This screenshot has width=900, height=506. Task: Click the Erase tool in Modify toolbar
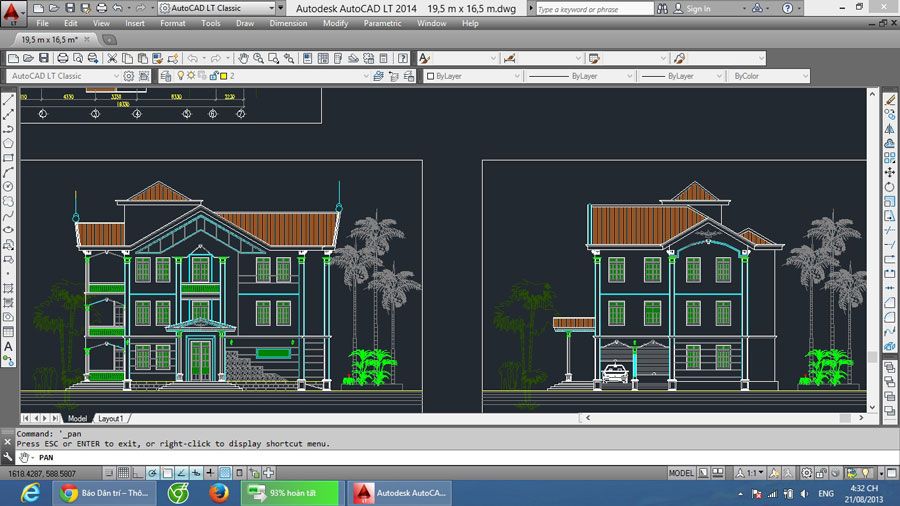coord(889,100)
